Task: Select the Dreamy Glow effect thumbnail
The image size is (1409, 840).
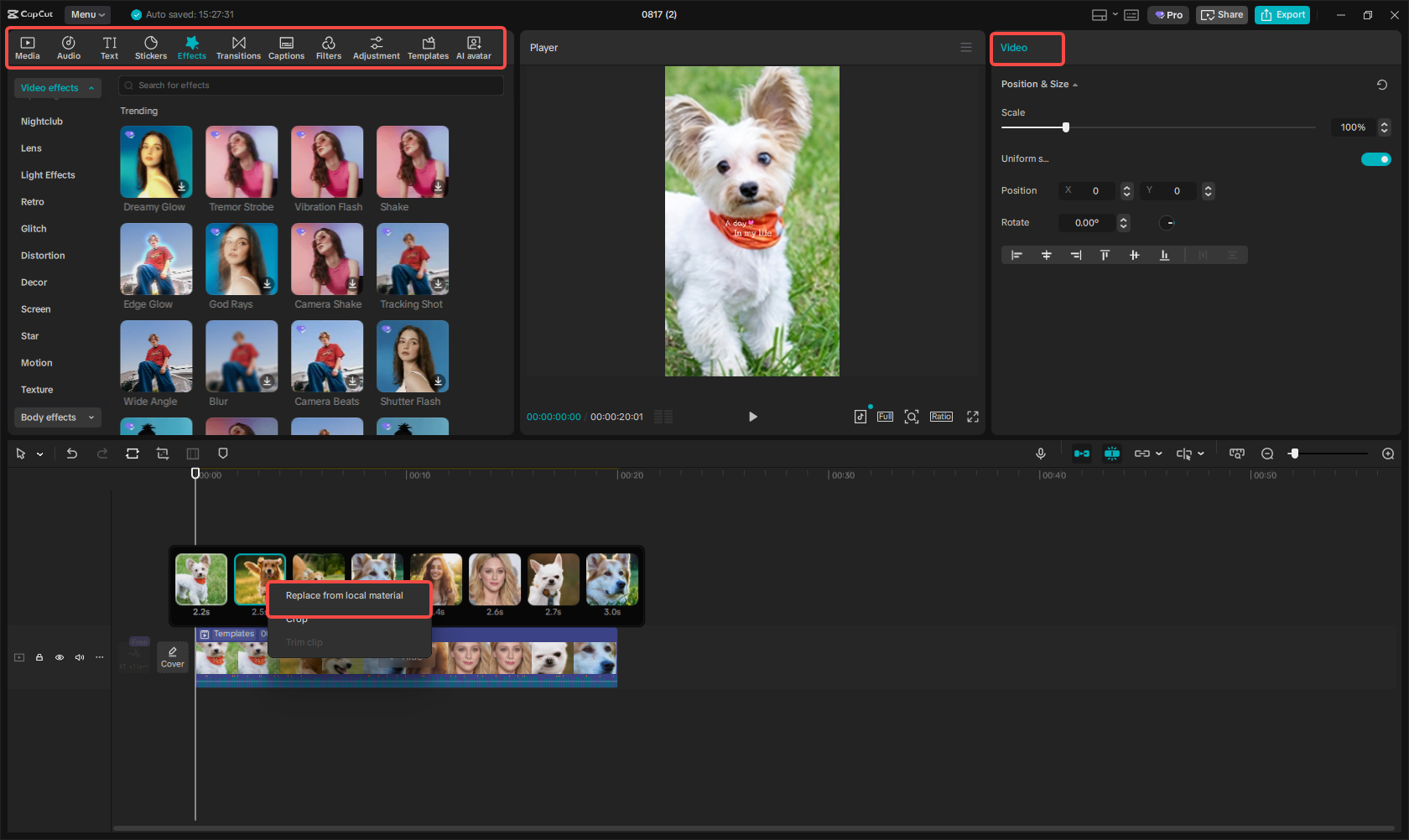Action: [156, 161]
